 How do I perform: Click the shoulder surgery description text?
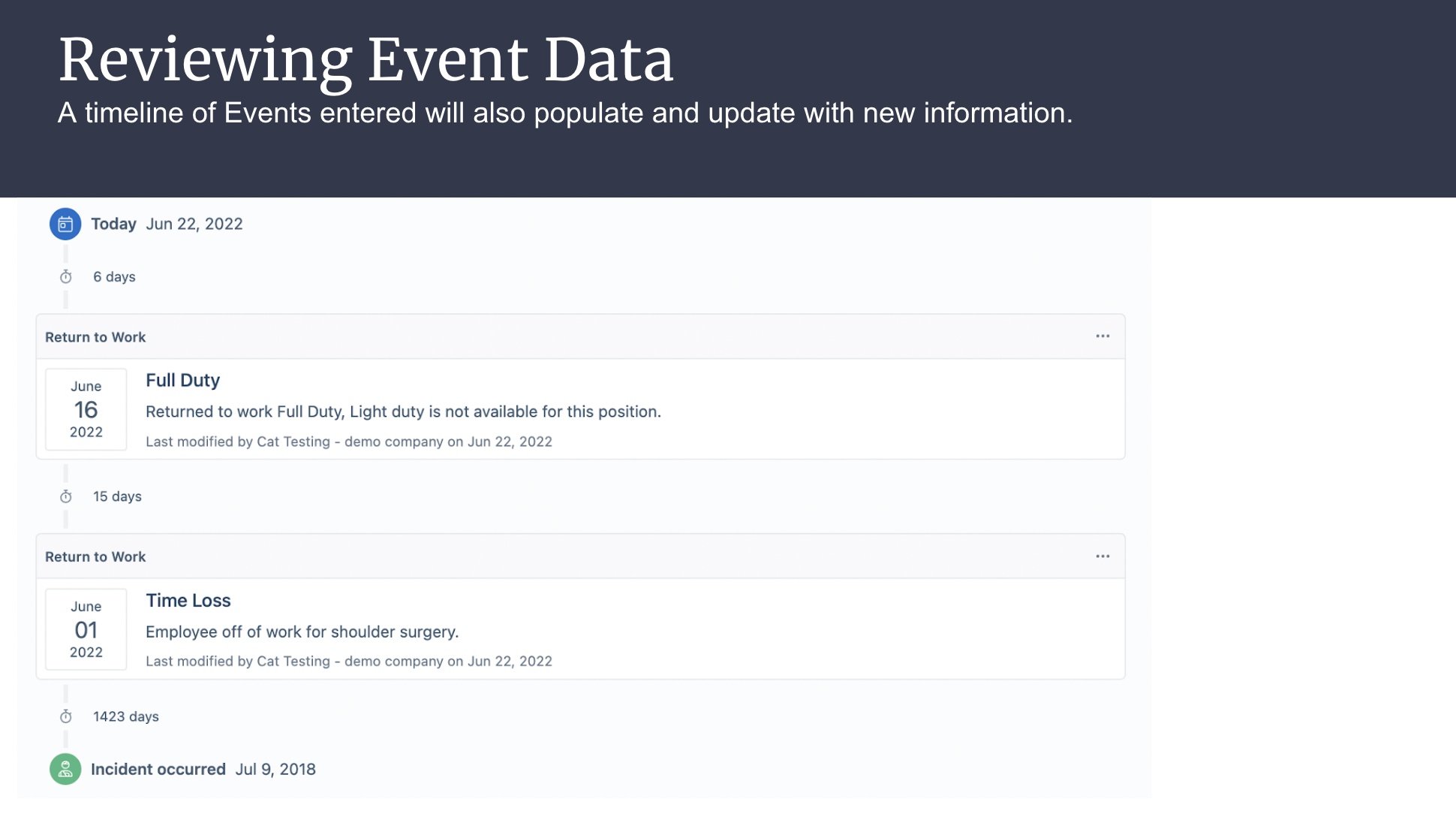[302, 632]
